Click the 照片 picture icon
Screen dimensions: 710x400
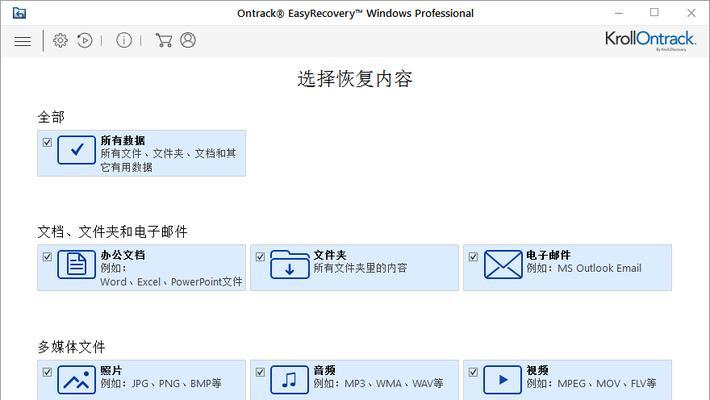pyautogui.click(x=77, y=380)
